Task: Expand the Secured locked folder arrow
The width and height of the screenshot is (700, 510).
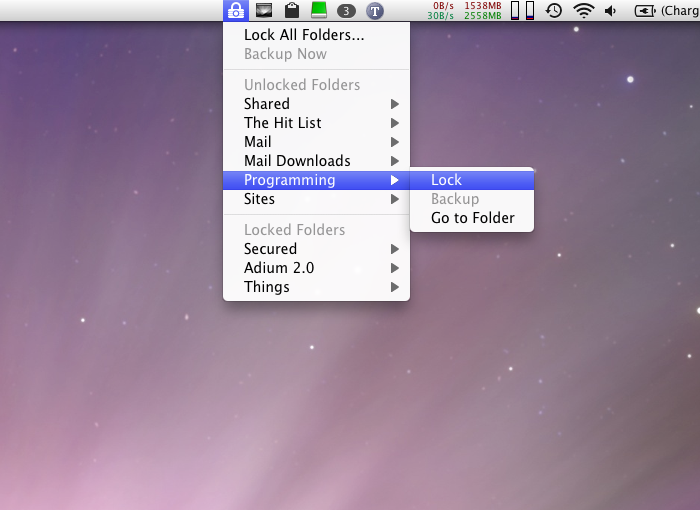Action: click(395, 249)
